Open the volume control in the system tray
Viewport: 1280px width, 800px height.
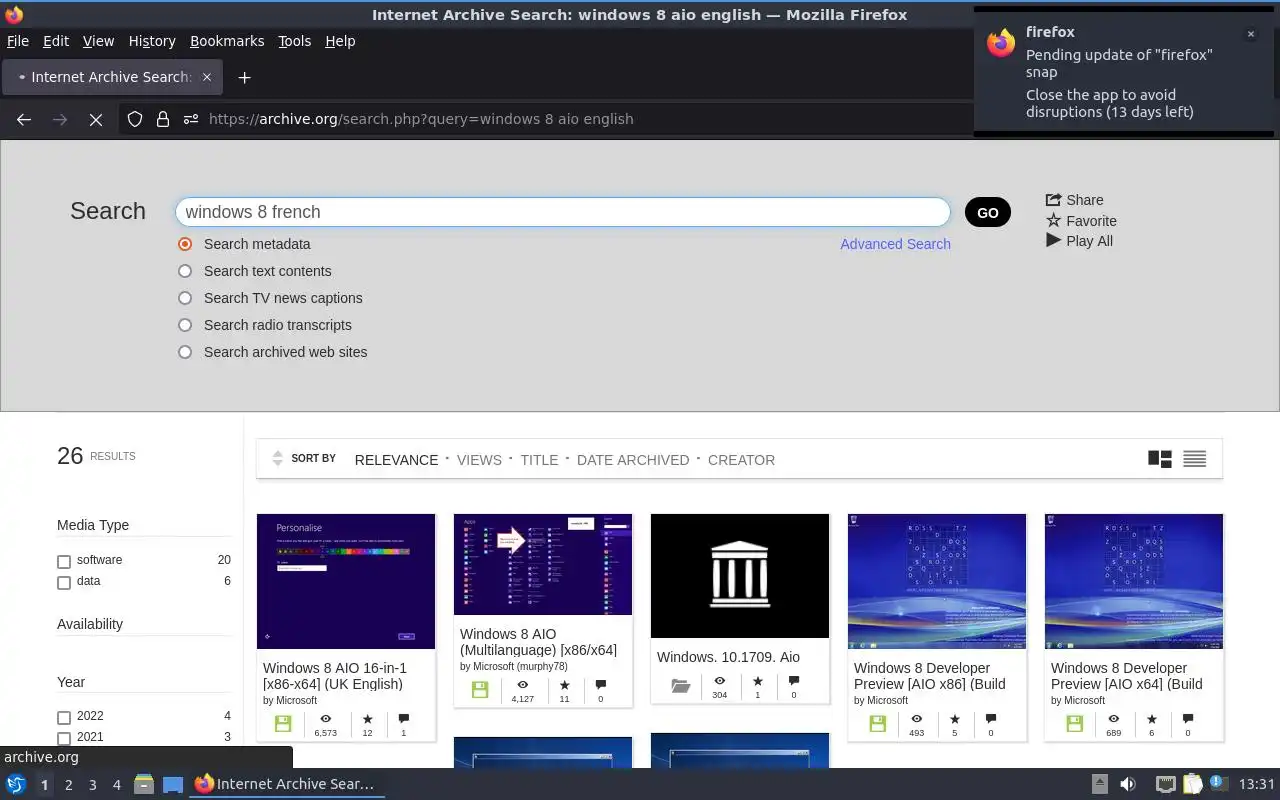click(1128, 784)
